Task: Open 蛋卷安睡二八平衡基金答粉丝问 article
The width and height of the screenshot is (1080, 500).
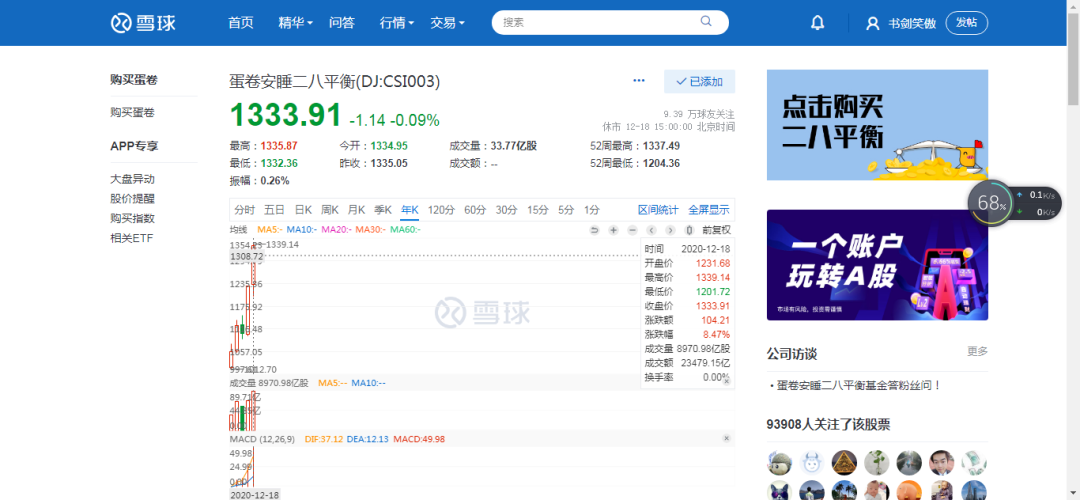Action: coord(859,386)
